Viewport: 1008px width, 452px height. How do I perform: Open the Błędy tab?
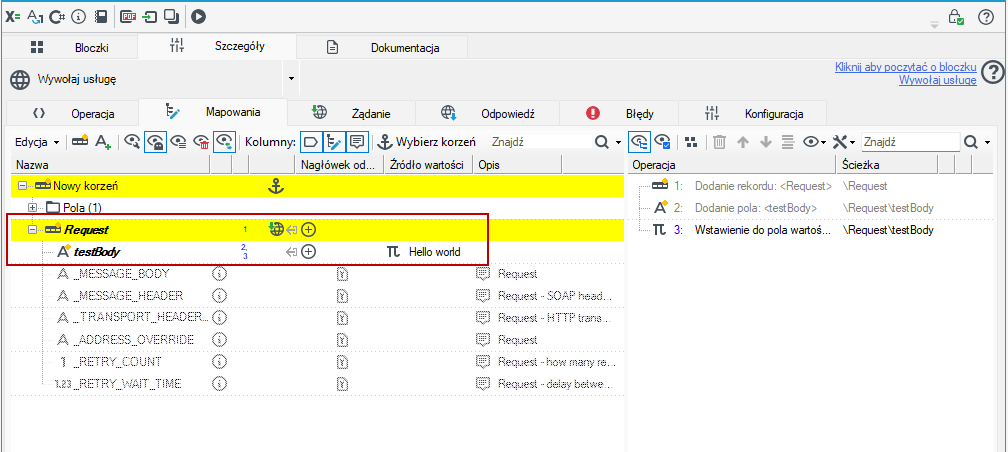pyautogui.click(x=620, y=114)
